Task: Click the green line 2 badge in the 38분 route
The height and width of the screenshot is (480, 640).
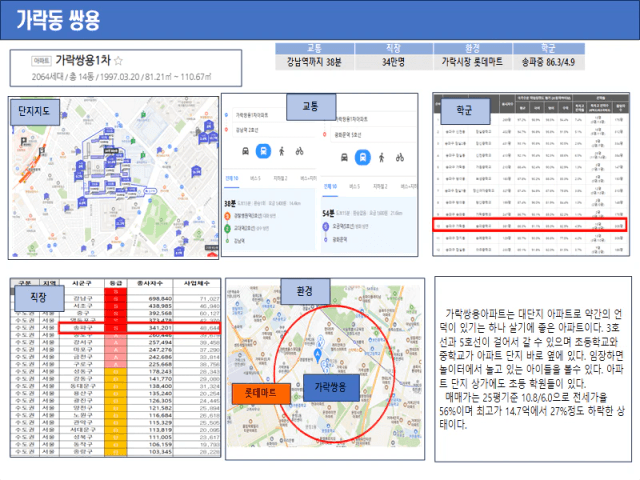Action: (228, 229)
